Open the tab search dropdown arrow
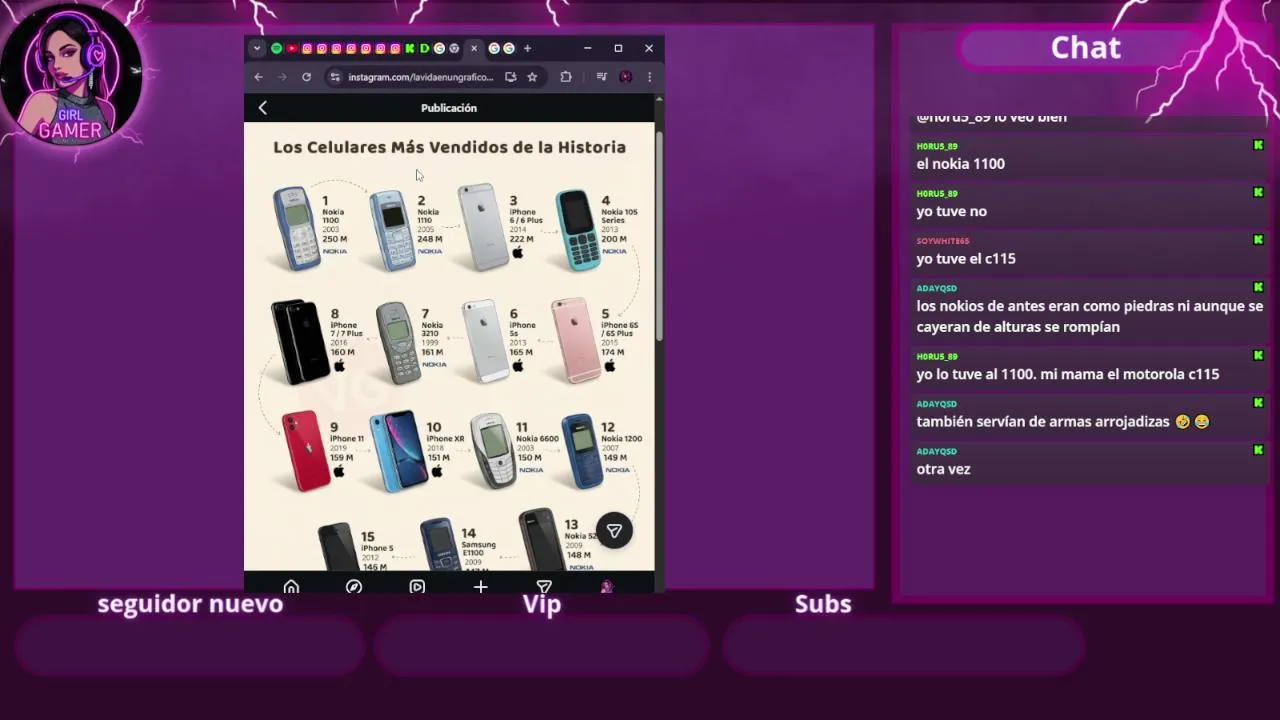The height and width of the screenshot is (720, 1280). coord(257,48)
